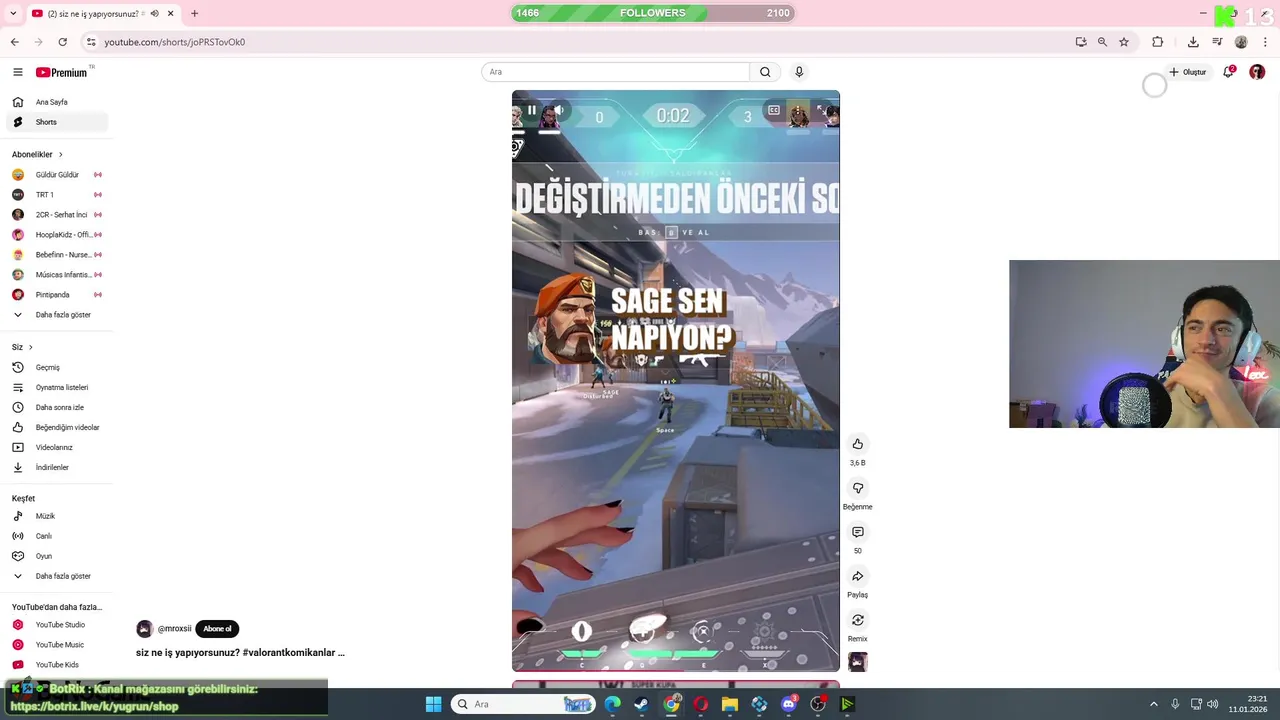Screen dimensions: 1280x720
Task: Open YouTube notifications bell
Action: 1228,72
